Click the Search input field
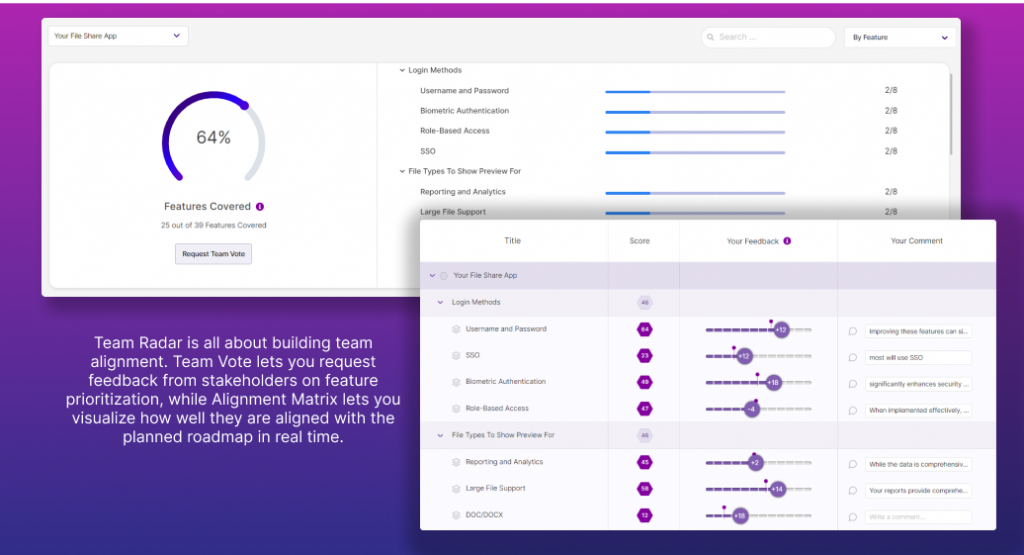The image size is (1024, 555). point(773,37)
